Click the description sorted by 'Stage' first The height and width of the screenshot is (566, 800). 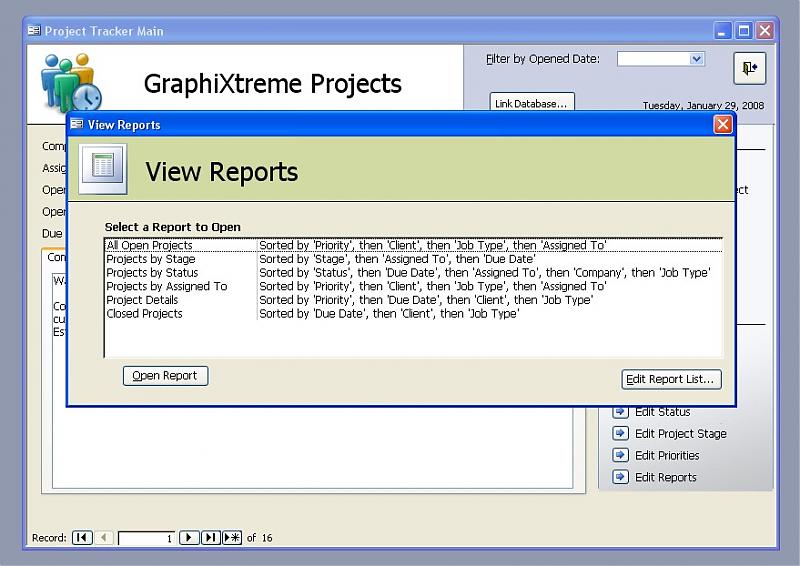[x=397, y=259]
